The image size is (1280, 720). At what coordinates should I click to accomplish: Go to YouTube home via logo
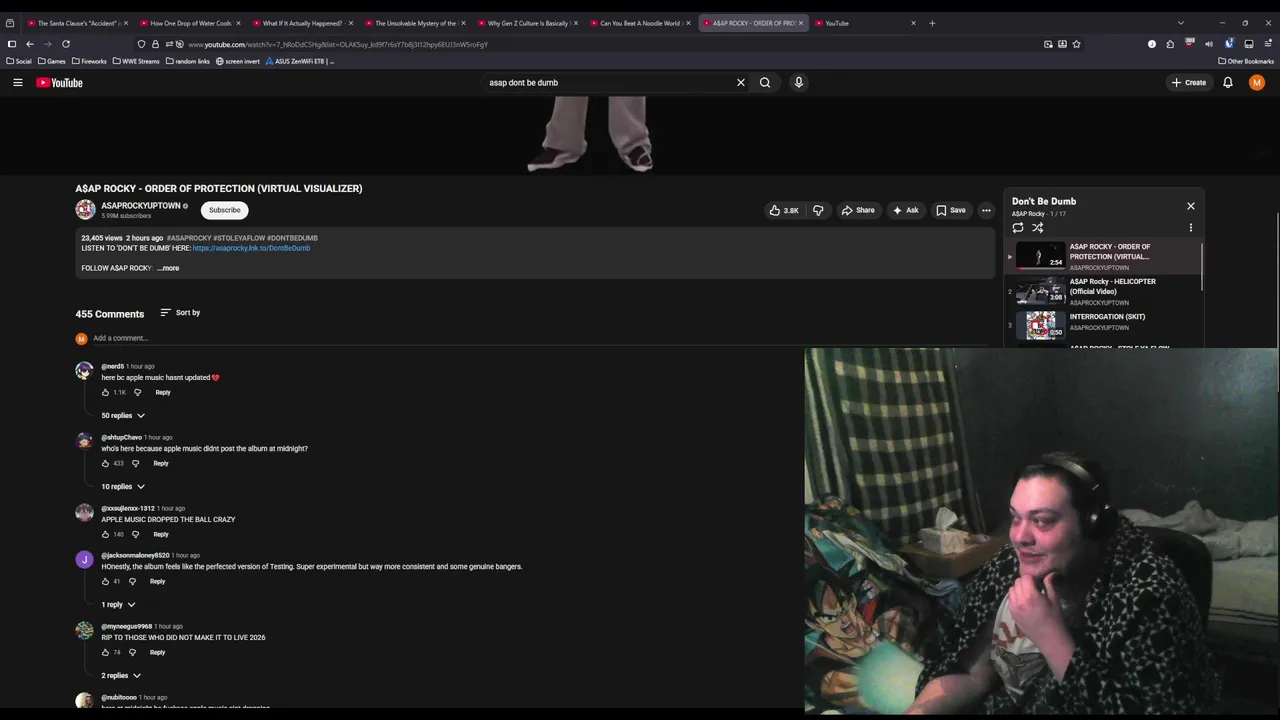click(x=60, y=83)
